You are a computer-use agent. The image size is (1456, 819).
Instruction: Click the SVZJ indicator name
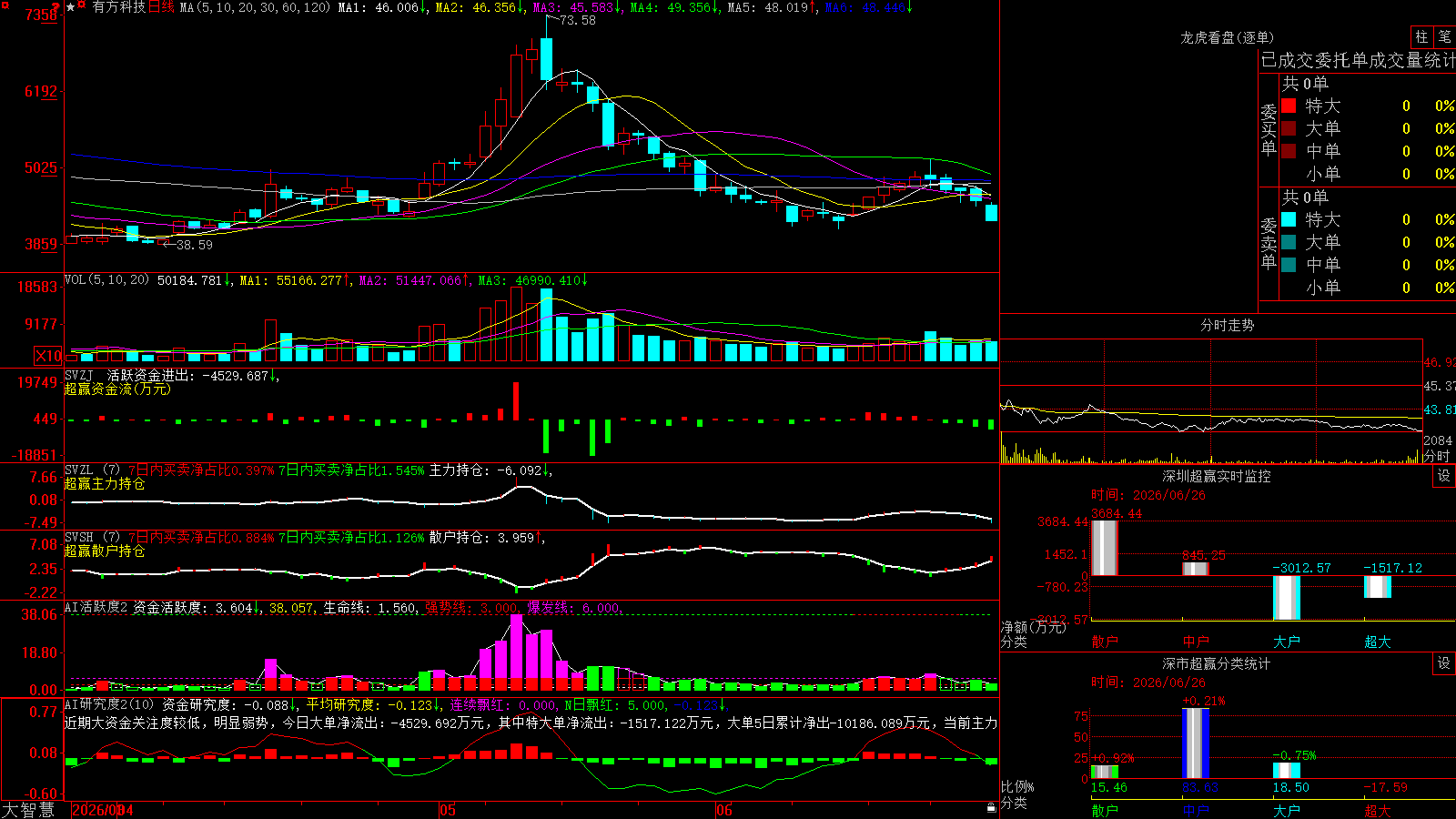(x=79, y=375)
